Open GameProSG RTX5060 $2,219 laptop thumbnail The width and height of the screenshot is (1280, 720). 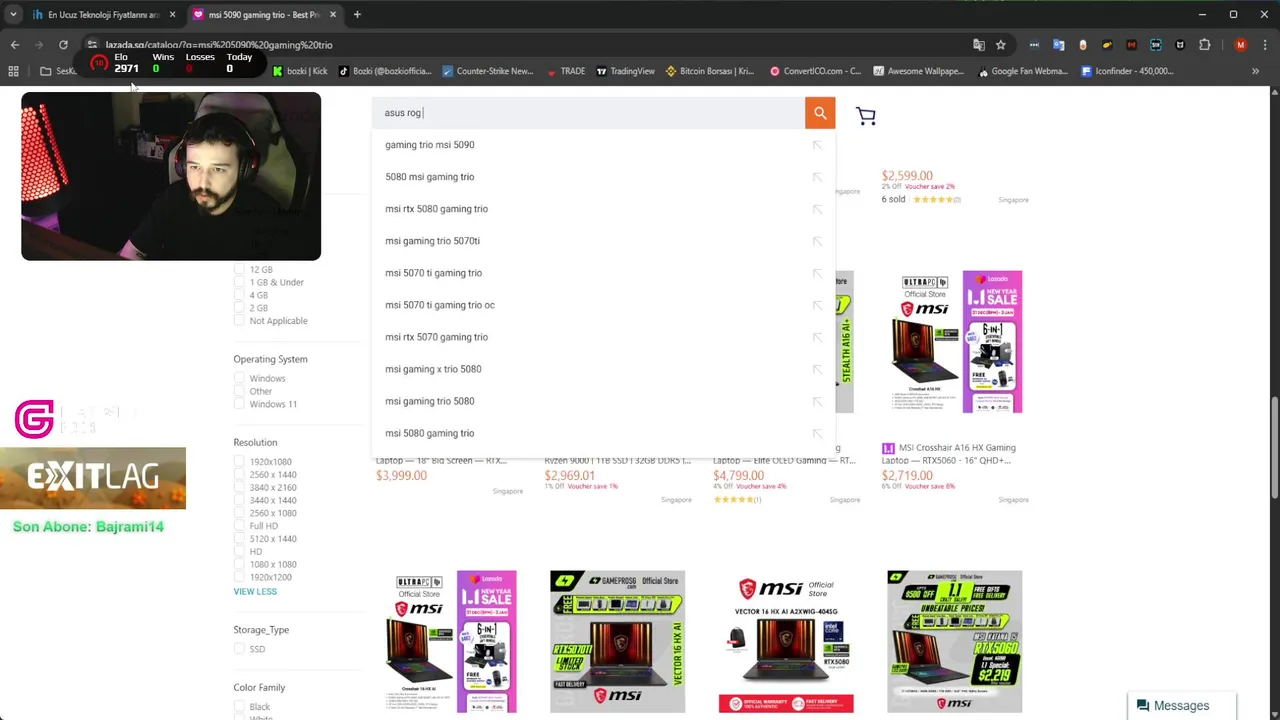[x=954, y=642]
